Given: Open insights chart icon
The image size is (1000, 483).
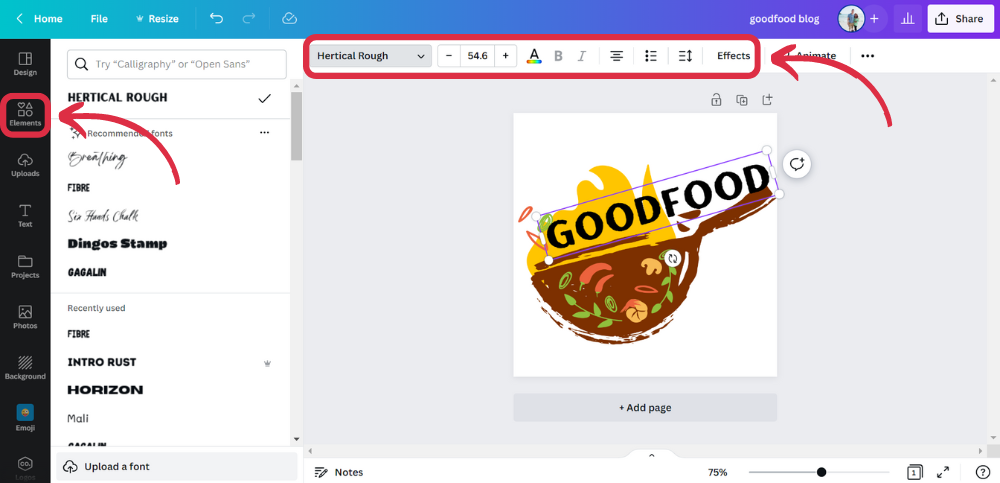Looking at the screenshot, I should (x=908, y=19).
